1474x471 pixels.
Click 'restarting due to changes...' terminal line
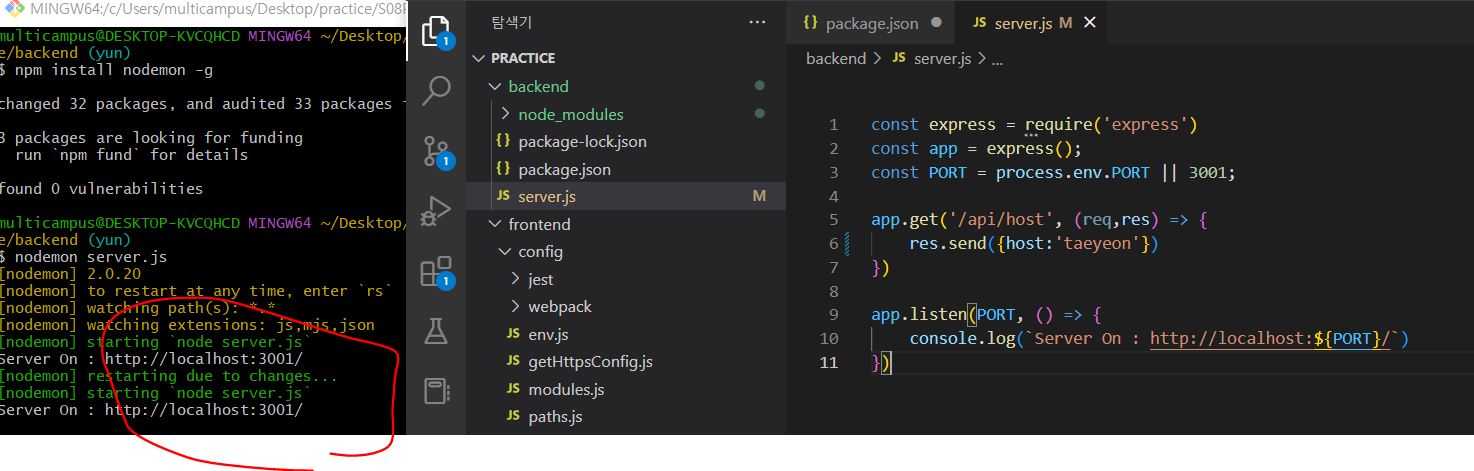click(212, 376)
